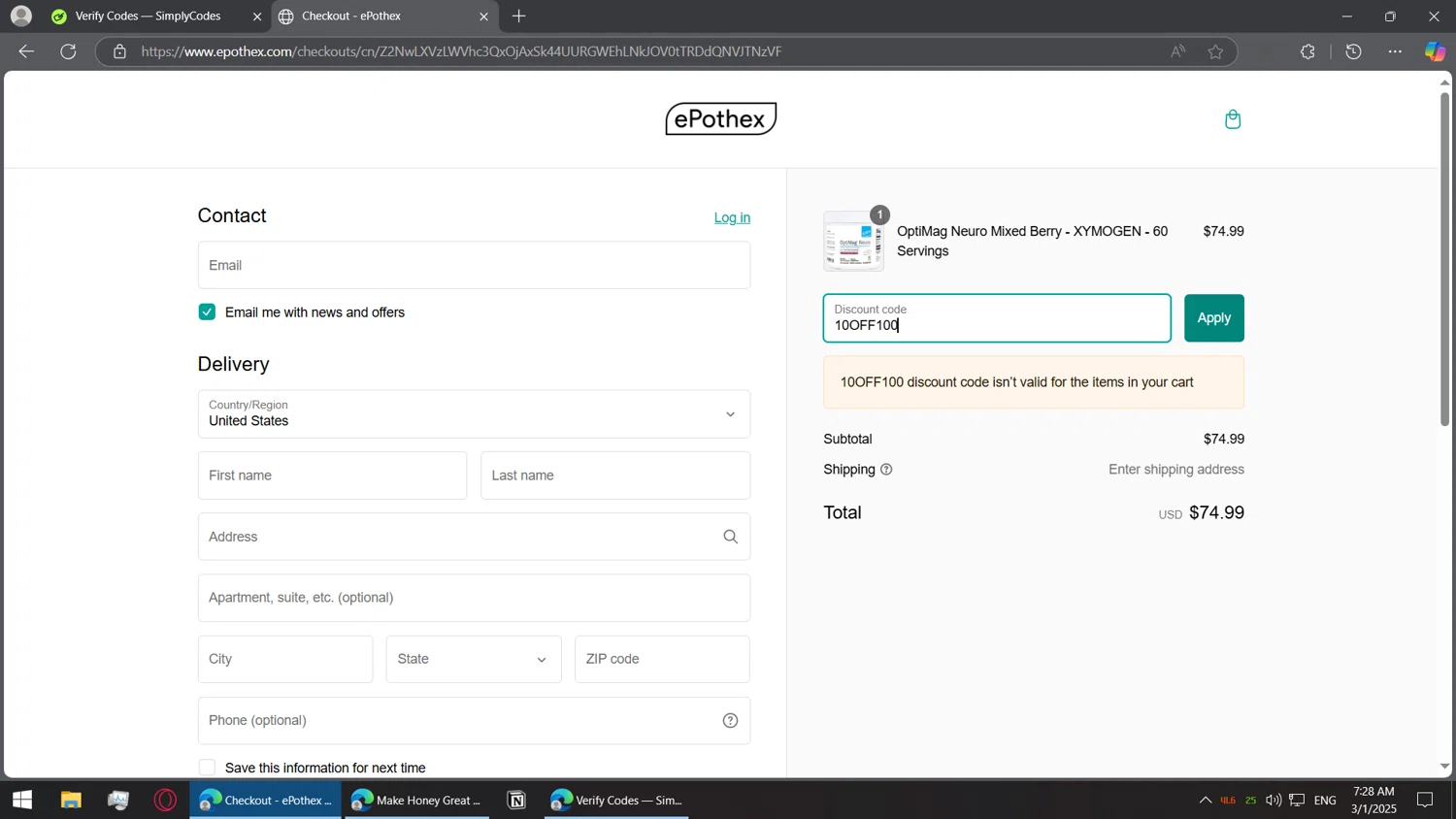Open the shopping bag cart icon

[1233, 119]
